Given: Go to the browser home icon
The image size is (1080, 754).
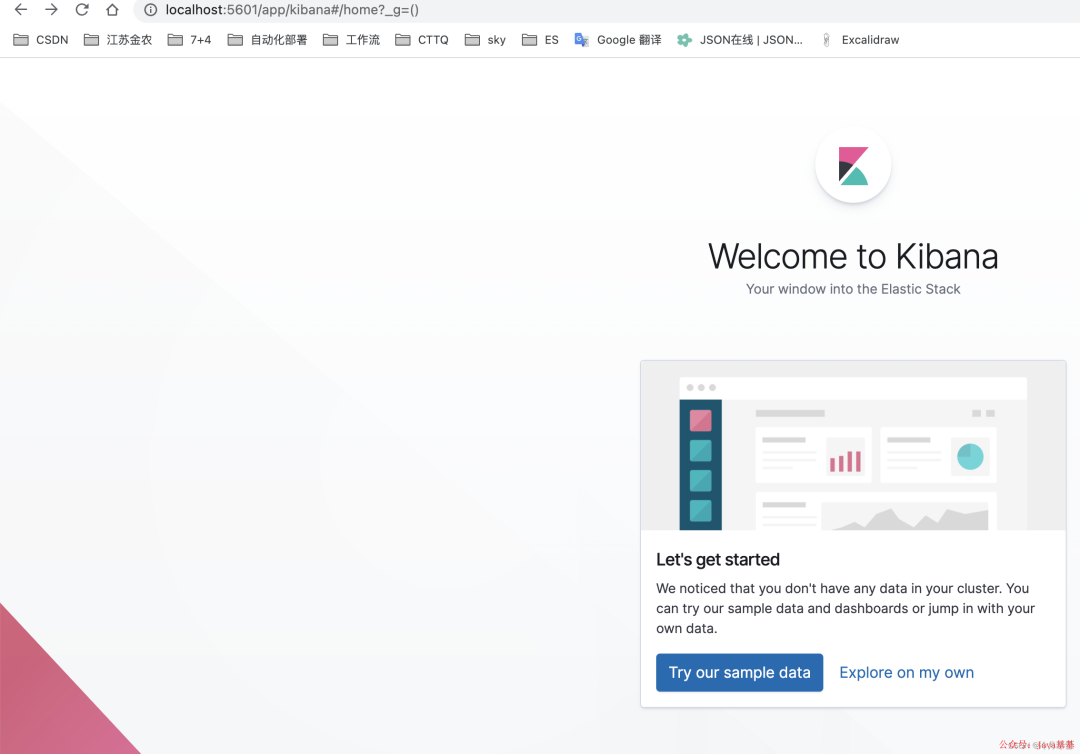Looking at the screenshot, I should click(112, 10).
